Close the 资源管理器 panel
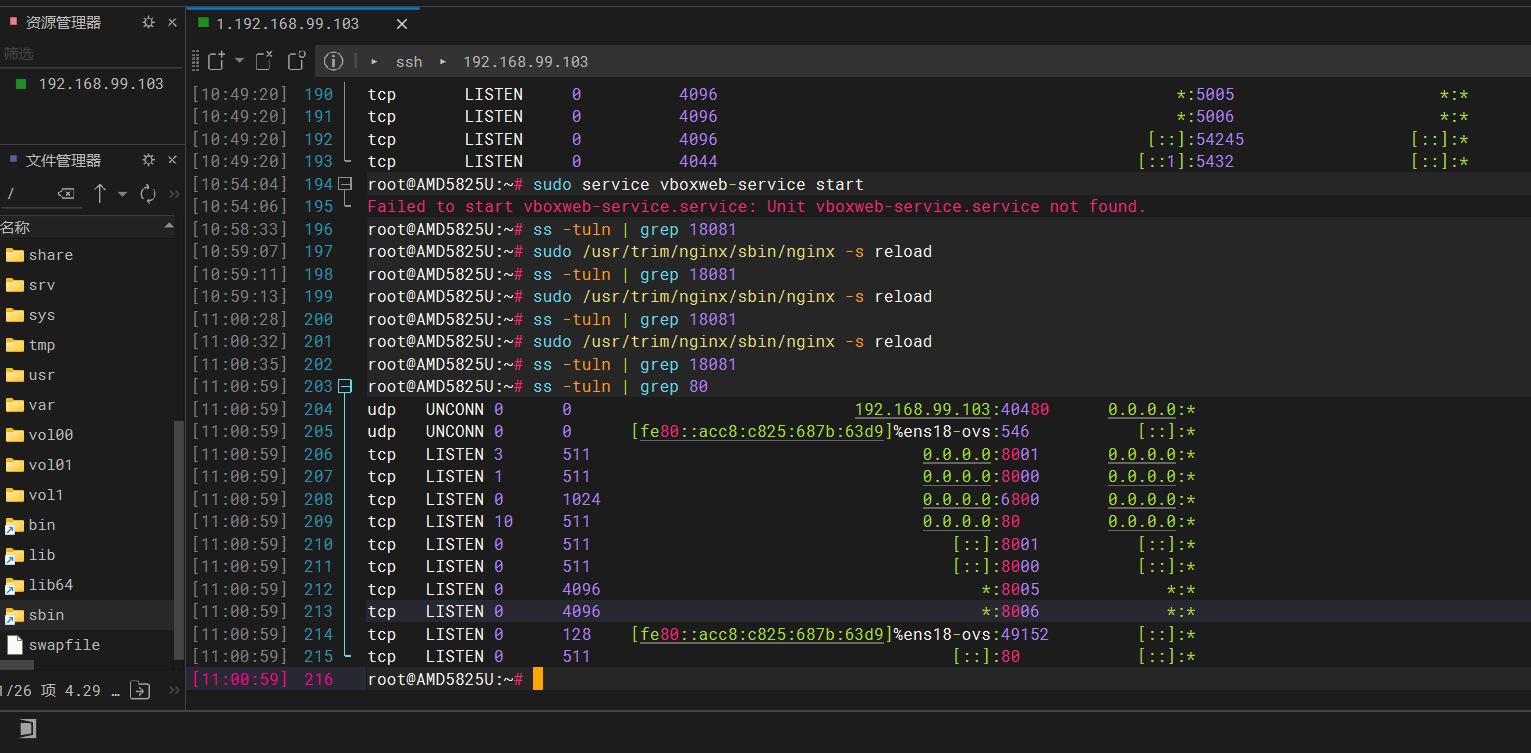 click(172, 22)
